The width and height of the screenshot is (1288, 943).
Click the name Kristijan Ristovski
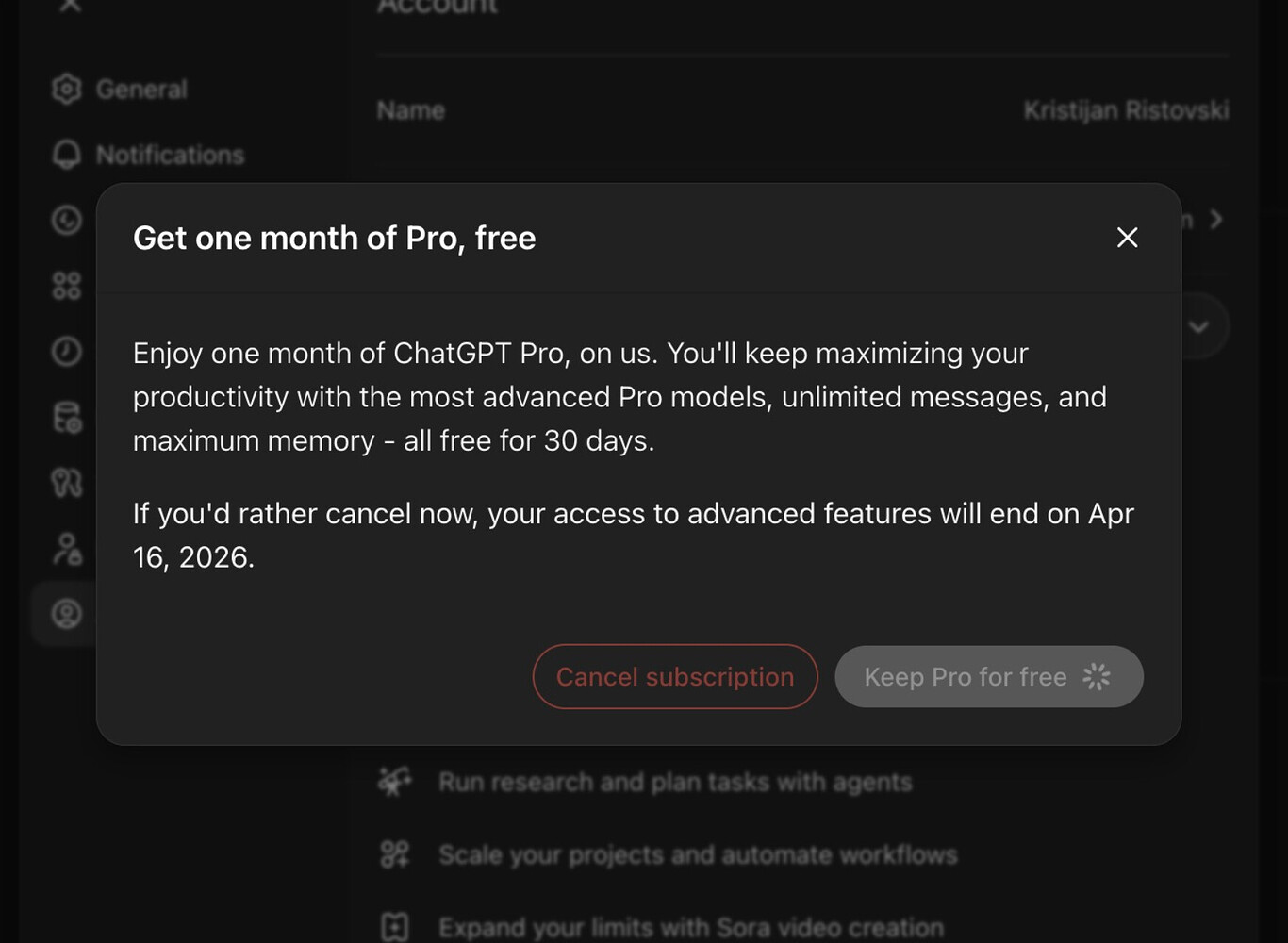1126,110
